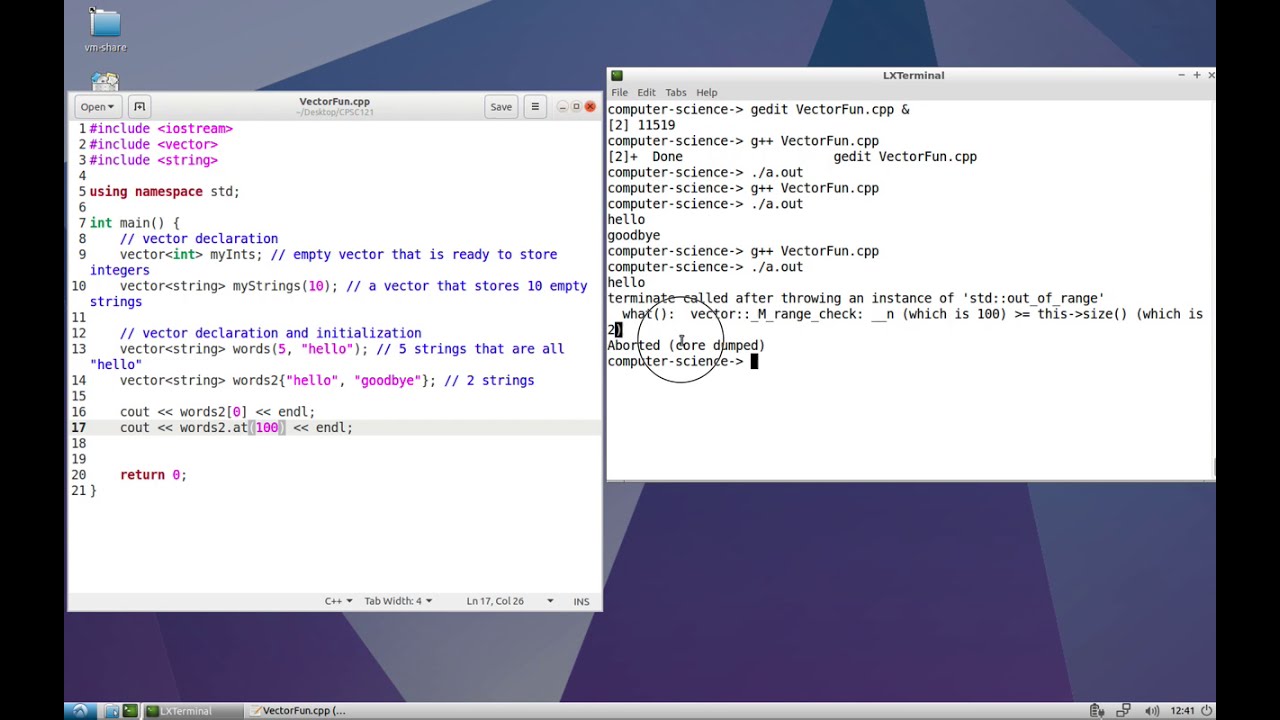This screenshot has width=1280, height=720.
Task: Click 'int main() {' line
Action: click(135, 223)
